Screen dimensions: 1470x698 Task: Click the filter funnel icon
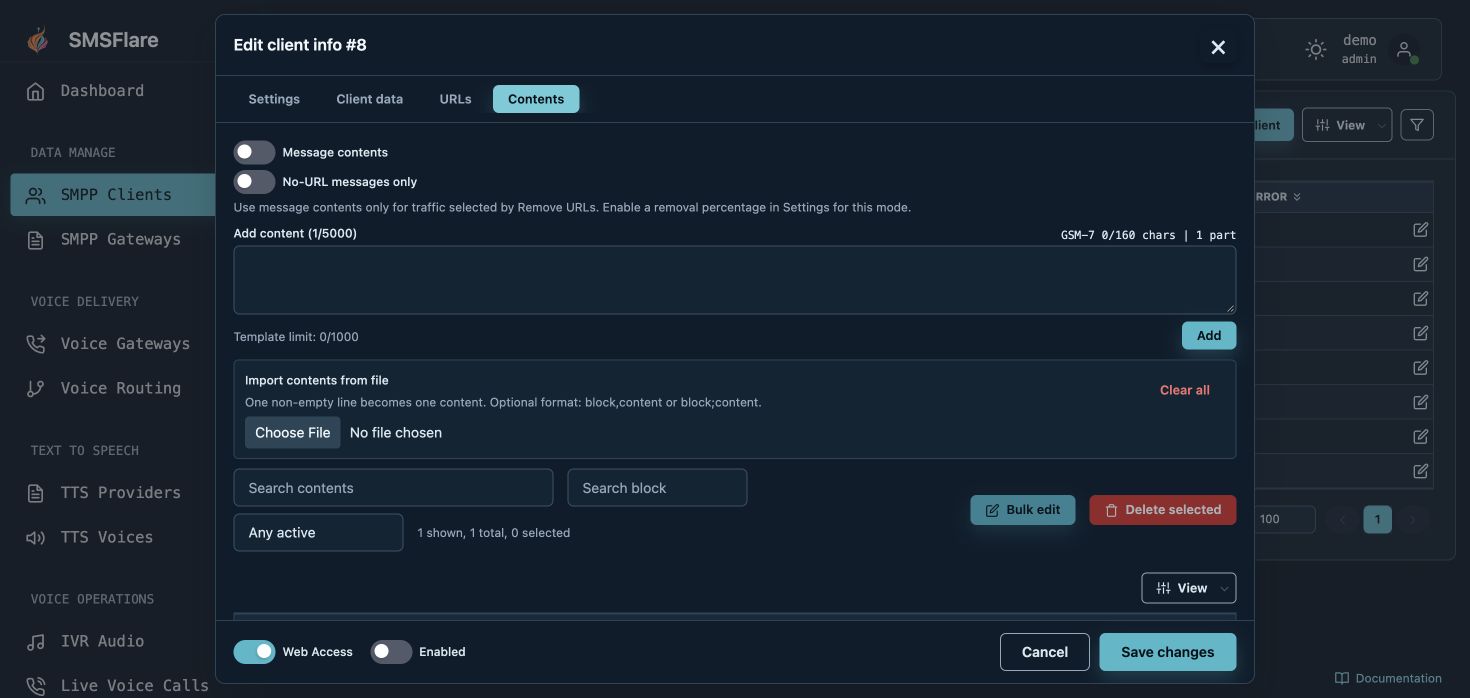pyautogui.click(x=1417, y=125)
